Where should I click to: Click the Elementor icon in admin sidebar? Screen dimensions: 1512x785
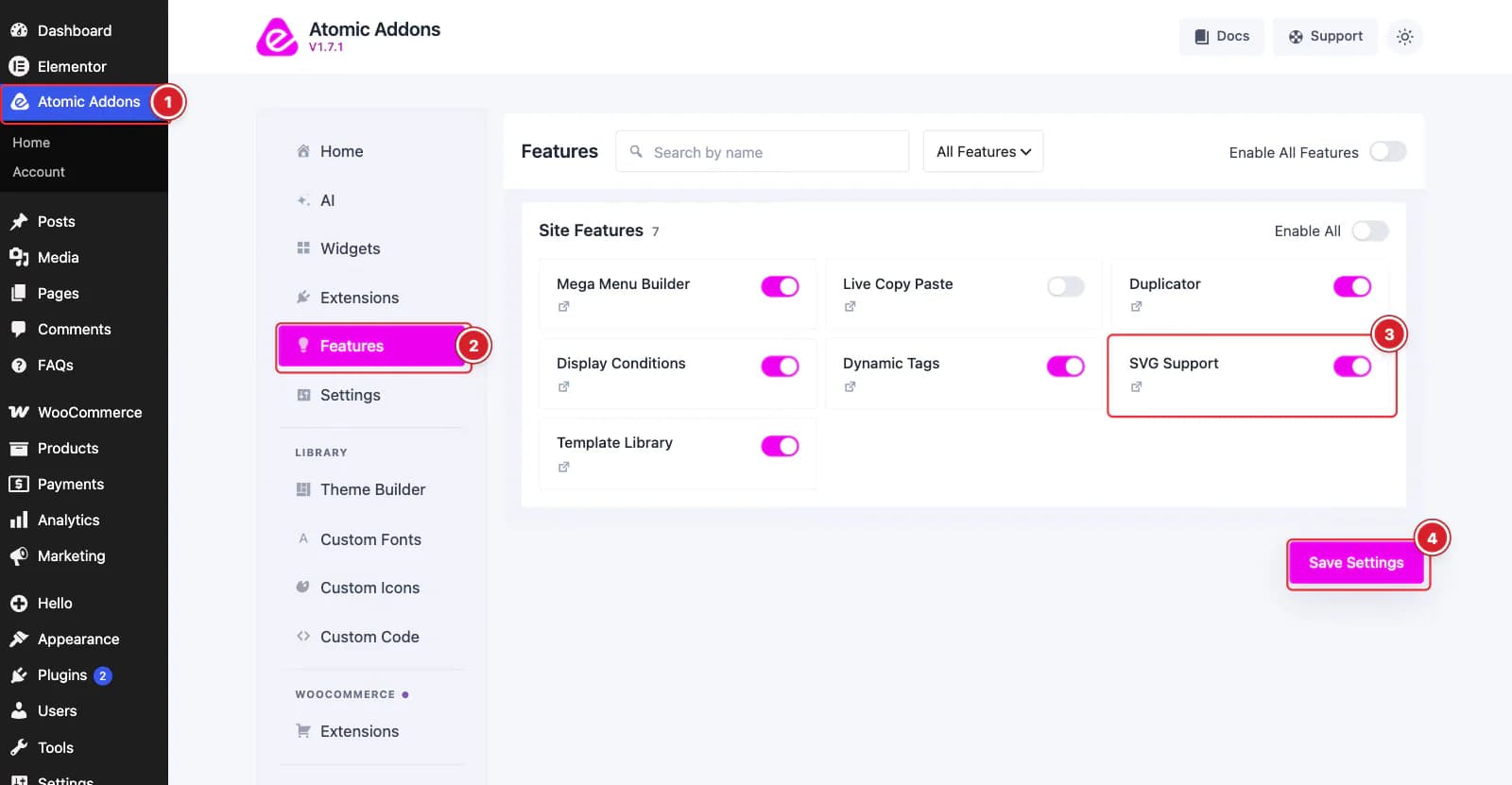(19, 66)
